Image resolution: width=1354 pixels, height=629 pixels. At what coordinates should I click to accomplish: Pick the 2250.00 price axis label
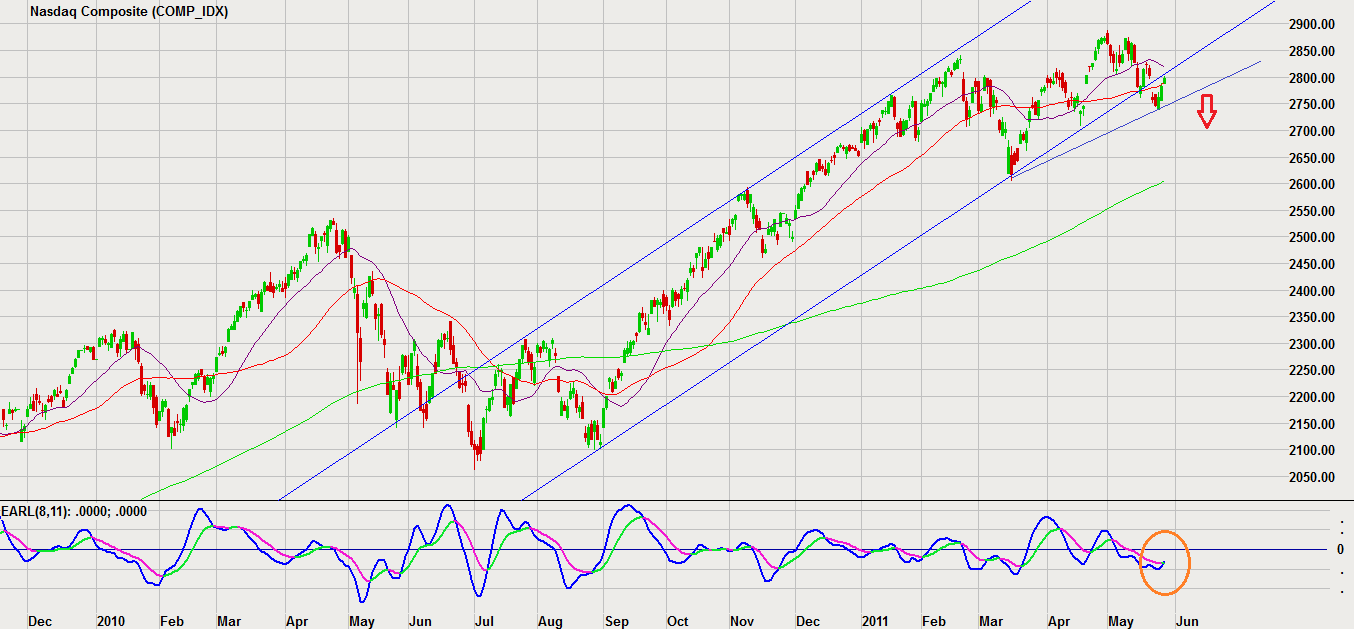[1312, 371]
